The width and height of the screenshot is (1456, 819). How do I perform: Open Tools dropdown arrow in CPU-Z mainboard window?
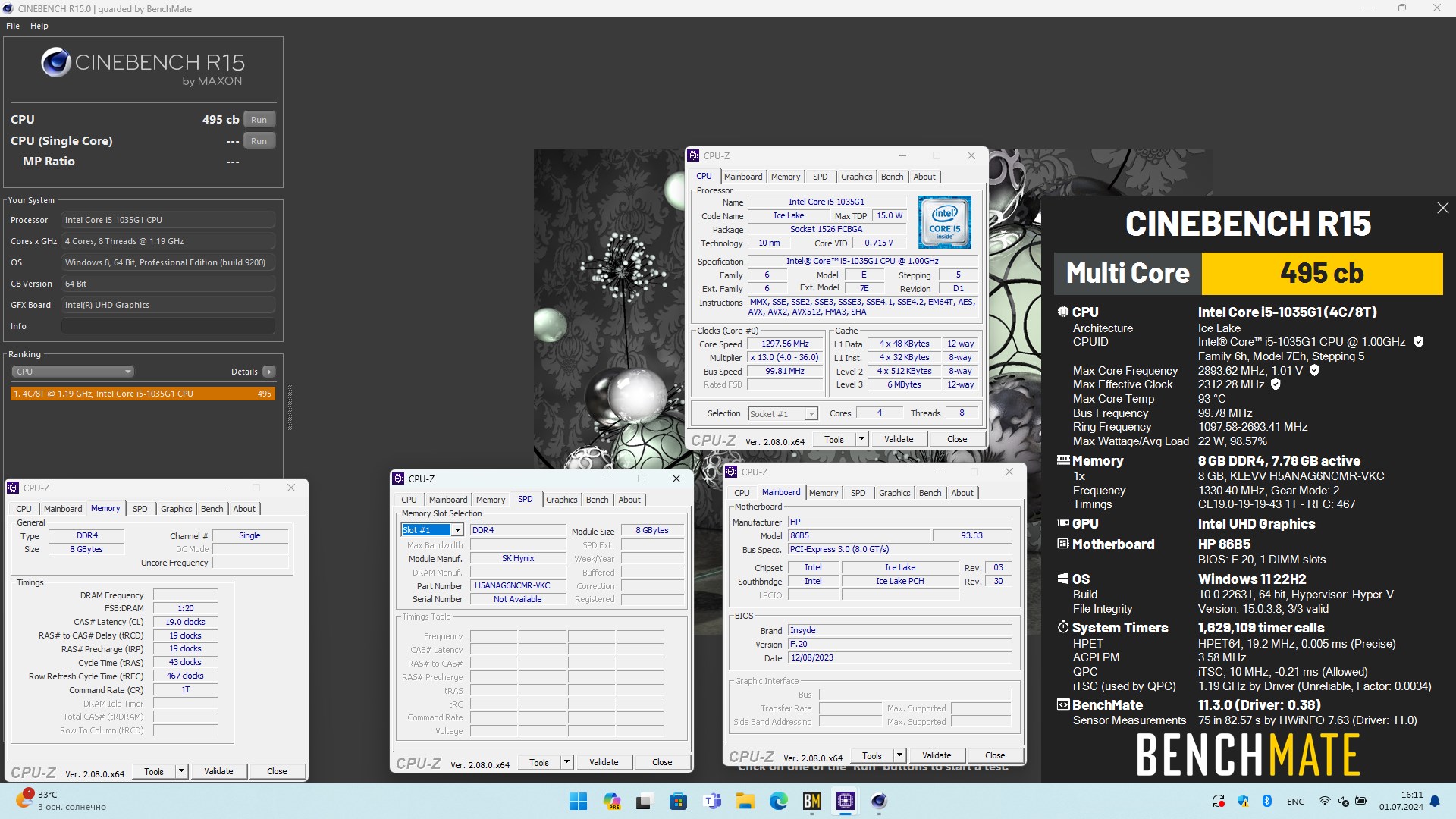pos(899,755)
